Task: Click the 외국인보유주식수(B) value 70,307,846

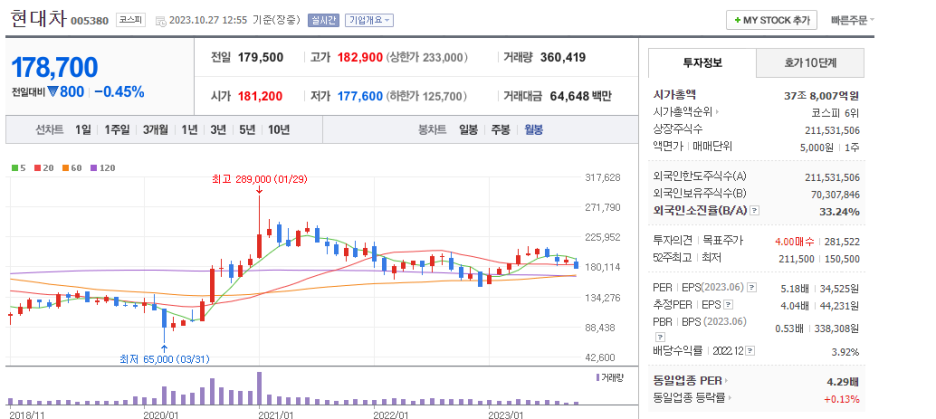Action: [835, 194]
